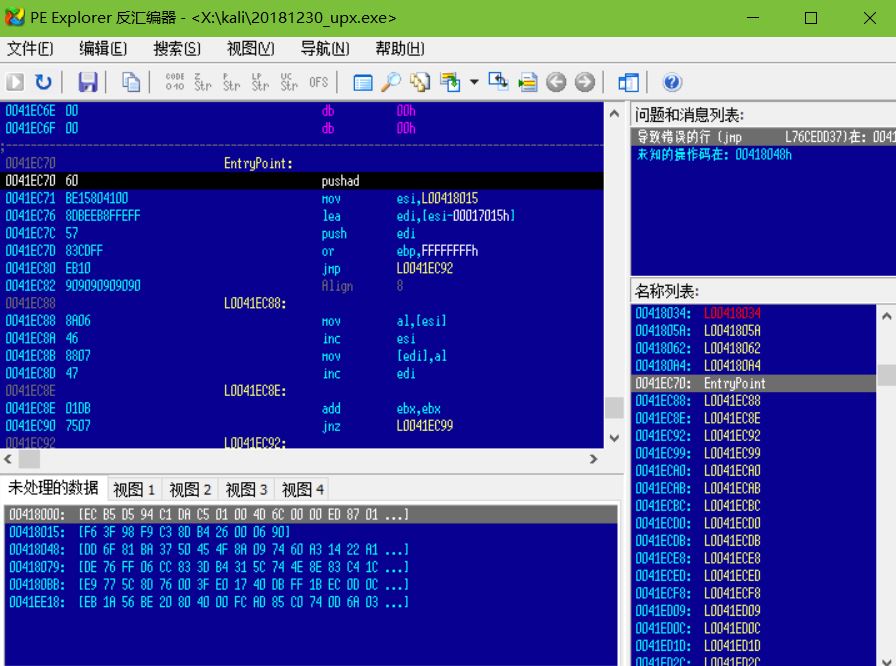The width and height of the screenshot is (896, 666).
Task: Open the 视图(V) menu
Action: click(250, 49)
